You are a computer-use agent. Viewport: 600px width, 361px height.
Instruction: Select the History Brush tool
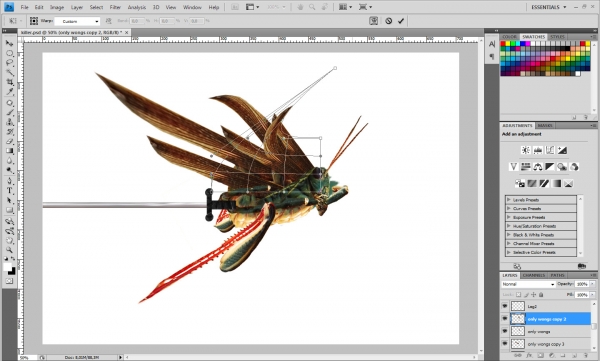(x=10, y=132)
